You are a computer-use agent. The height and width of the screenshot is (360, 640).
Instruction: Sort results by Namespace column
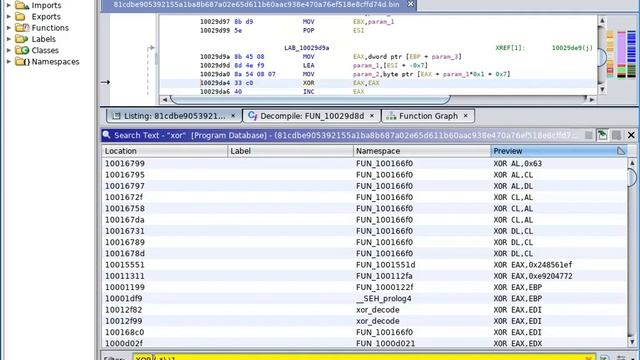(x=422, y=151)
